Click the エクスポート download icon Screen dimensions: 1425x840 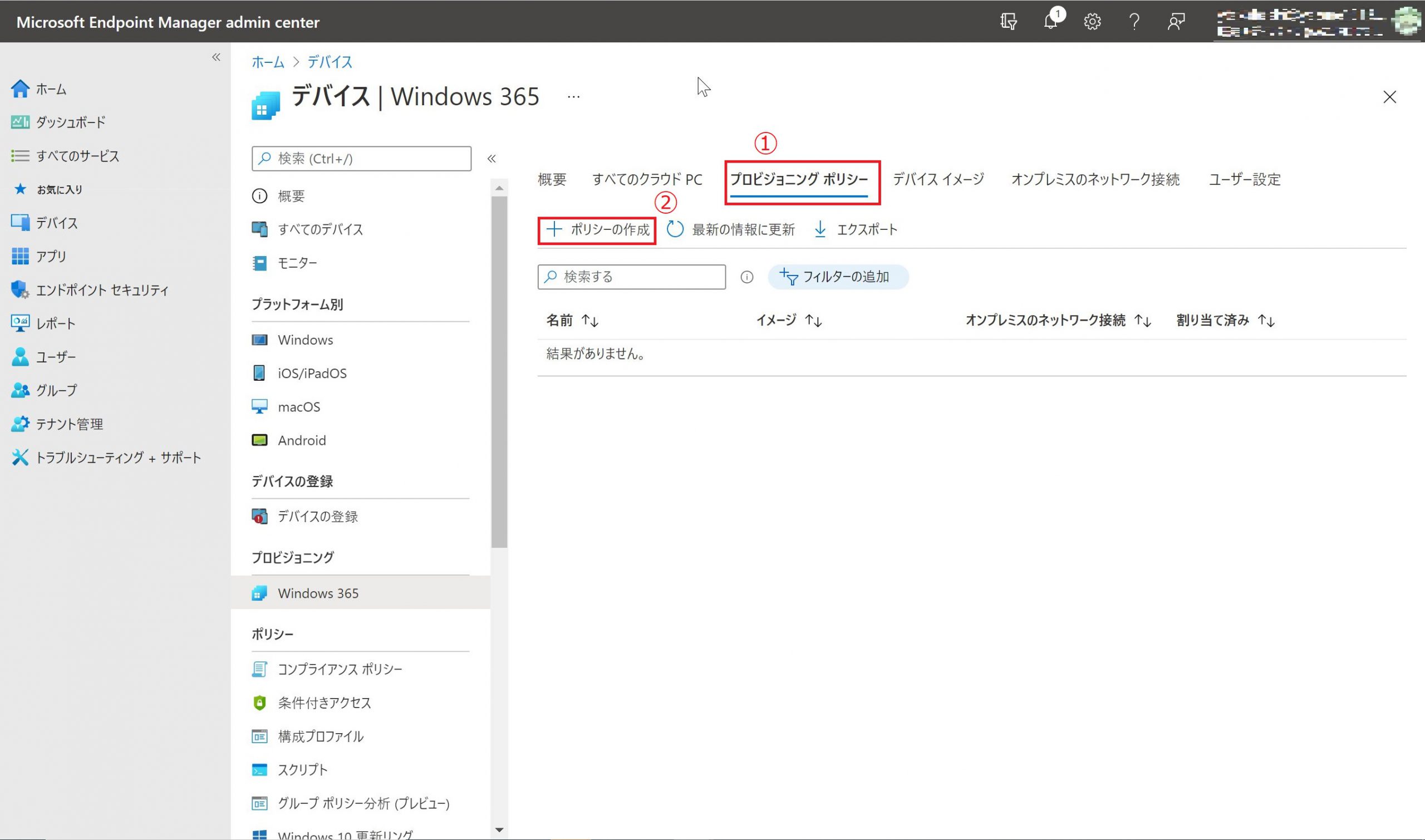[x=820, y=229]
